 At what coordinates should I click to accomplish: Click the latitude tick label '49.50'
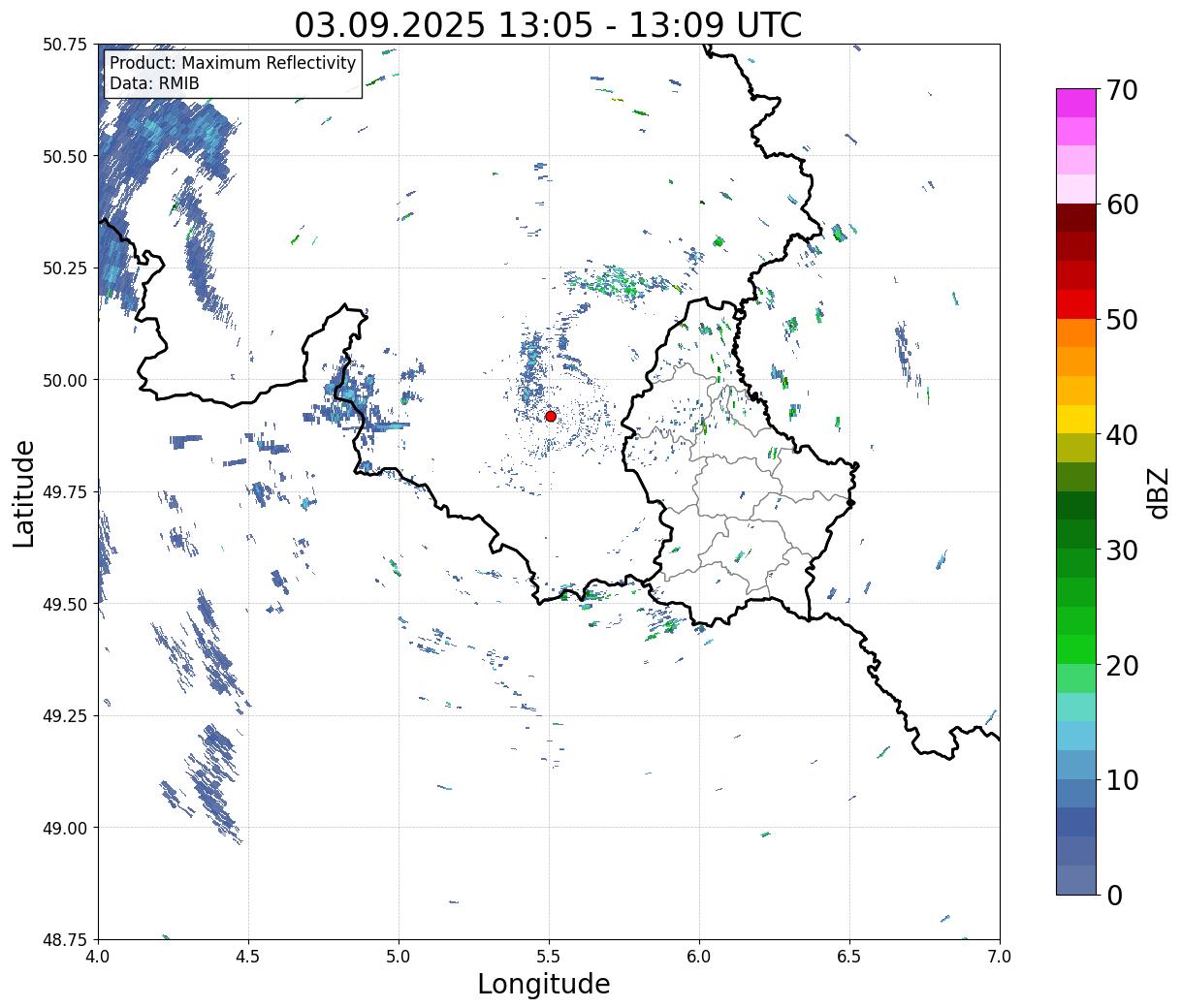65,604
